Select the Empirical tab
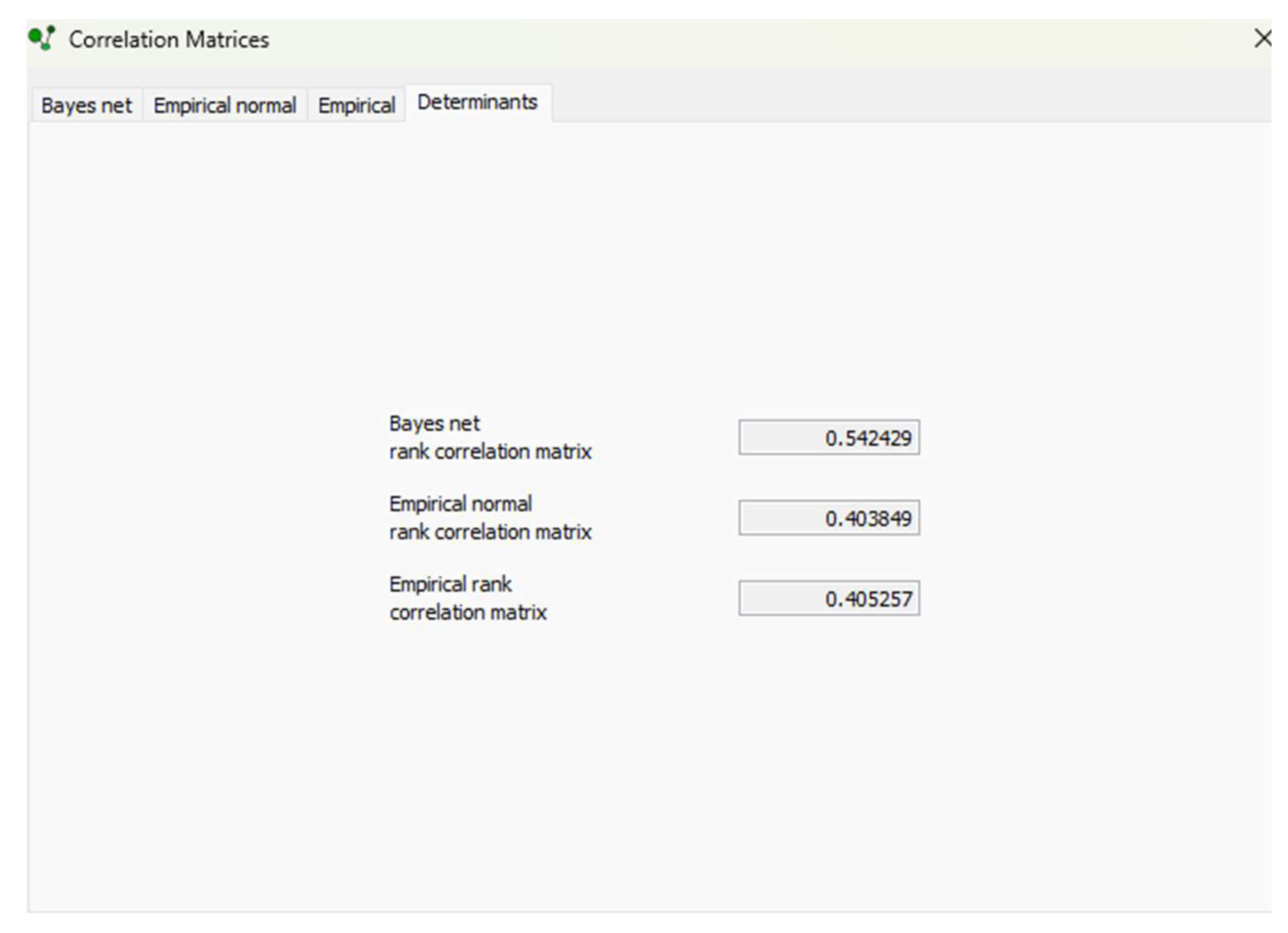This screenshot has width=1288, height=933. (357, 104)
